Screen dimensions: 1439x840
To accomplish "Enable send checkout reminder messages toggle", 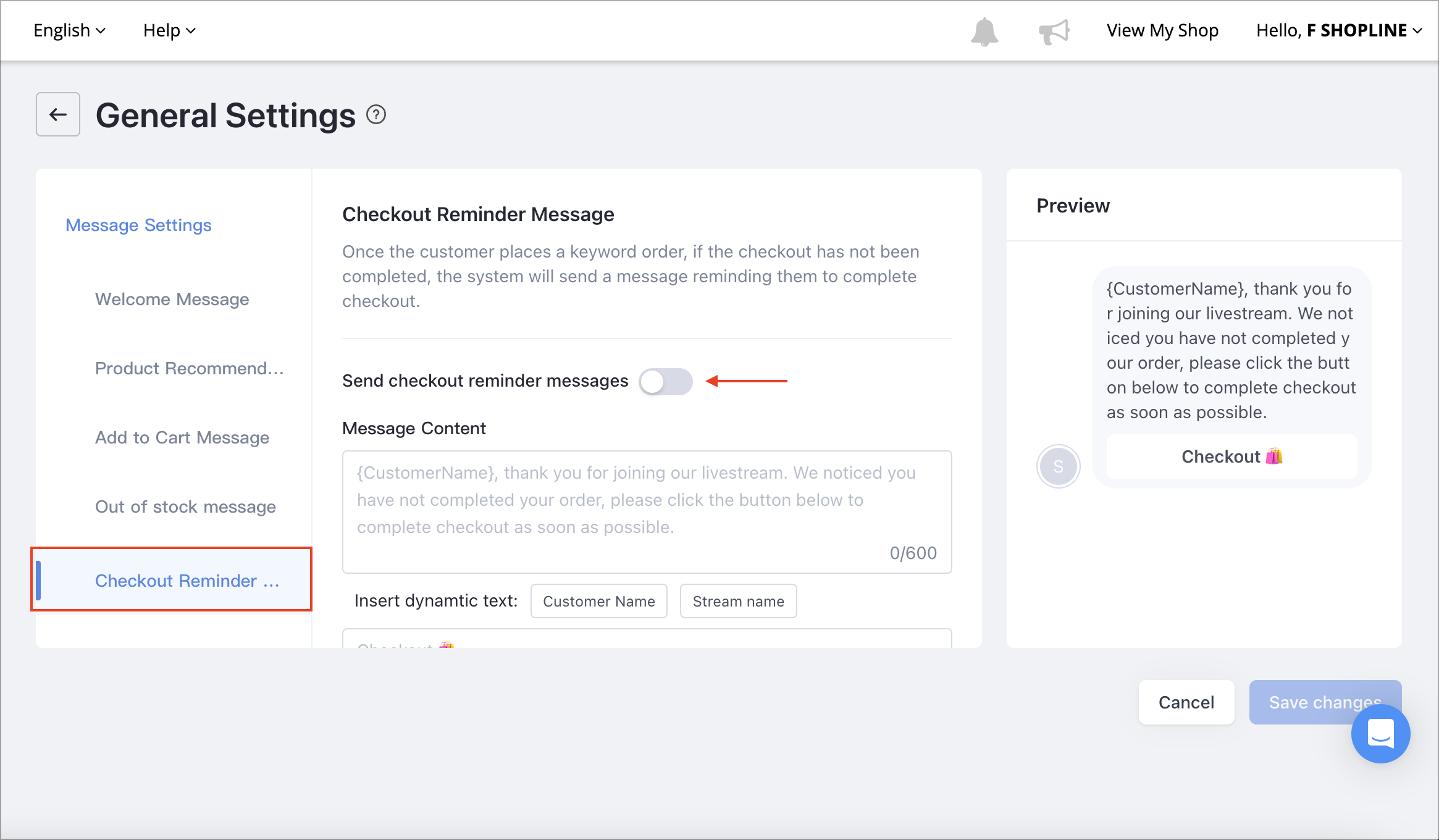I will pyautogui.click(x=666, y=381).
